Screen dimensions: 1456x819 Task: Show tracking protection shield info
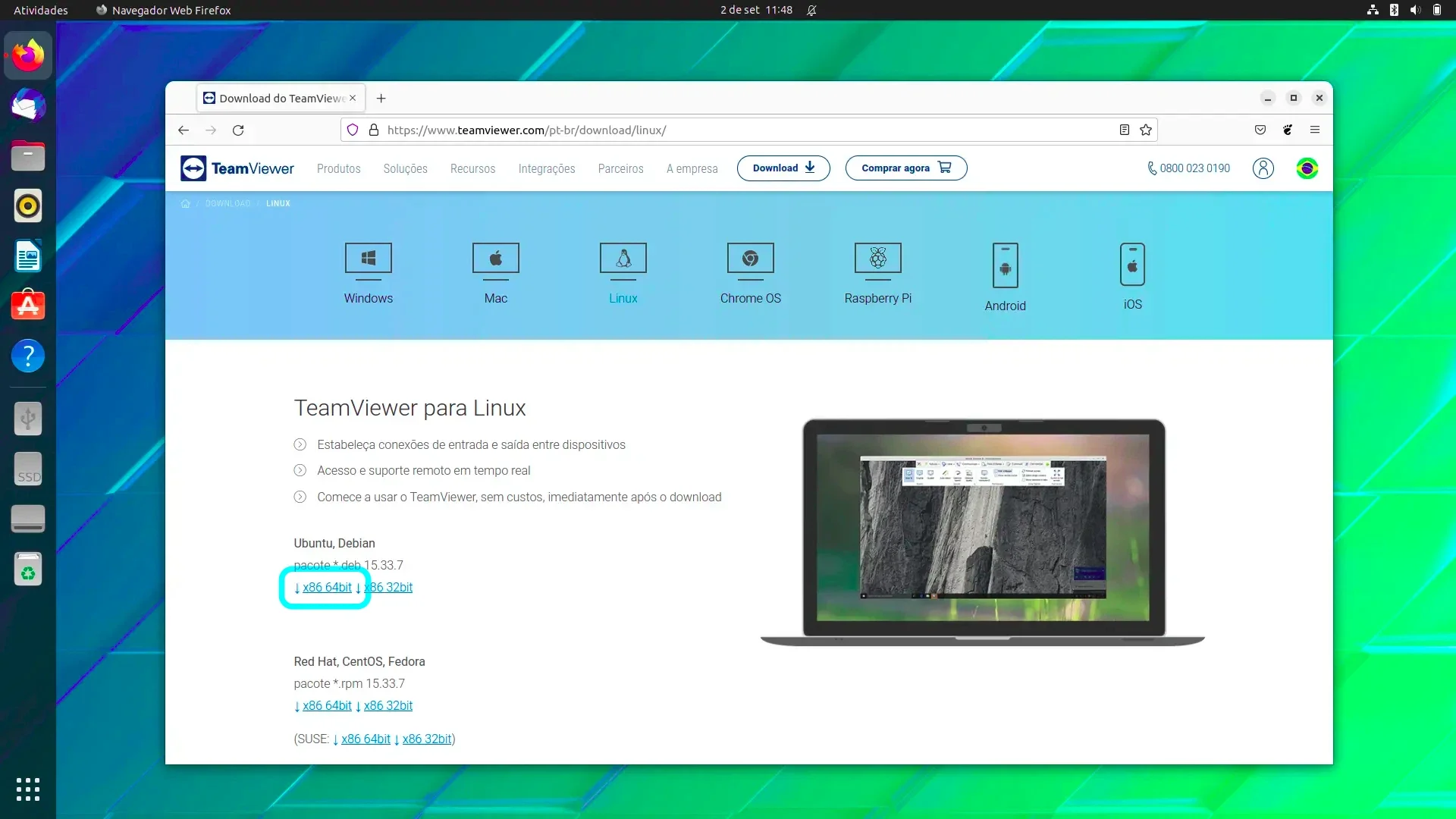click(353, 130)
